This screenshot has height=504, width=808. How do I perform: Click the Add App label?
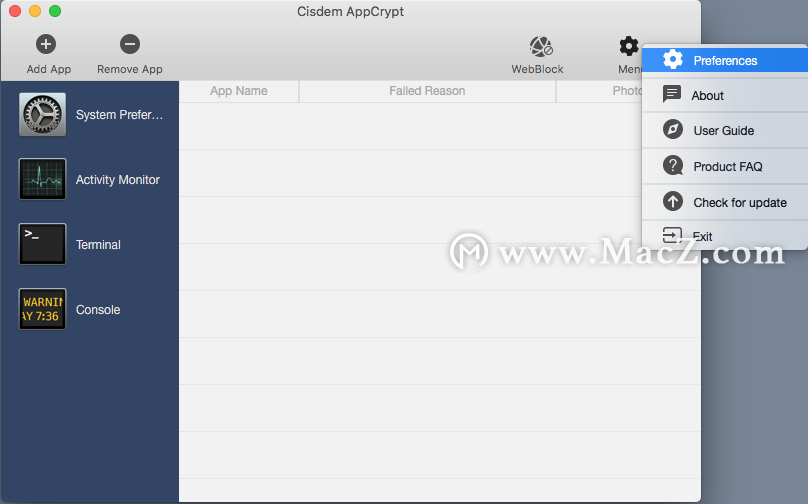[49, 69]
